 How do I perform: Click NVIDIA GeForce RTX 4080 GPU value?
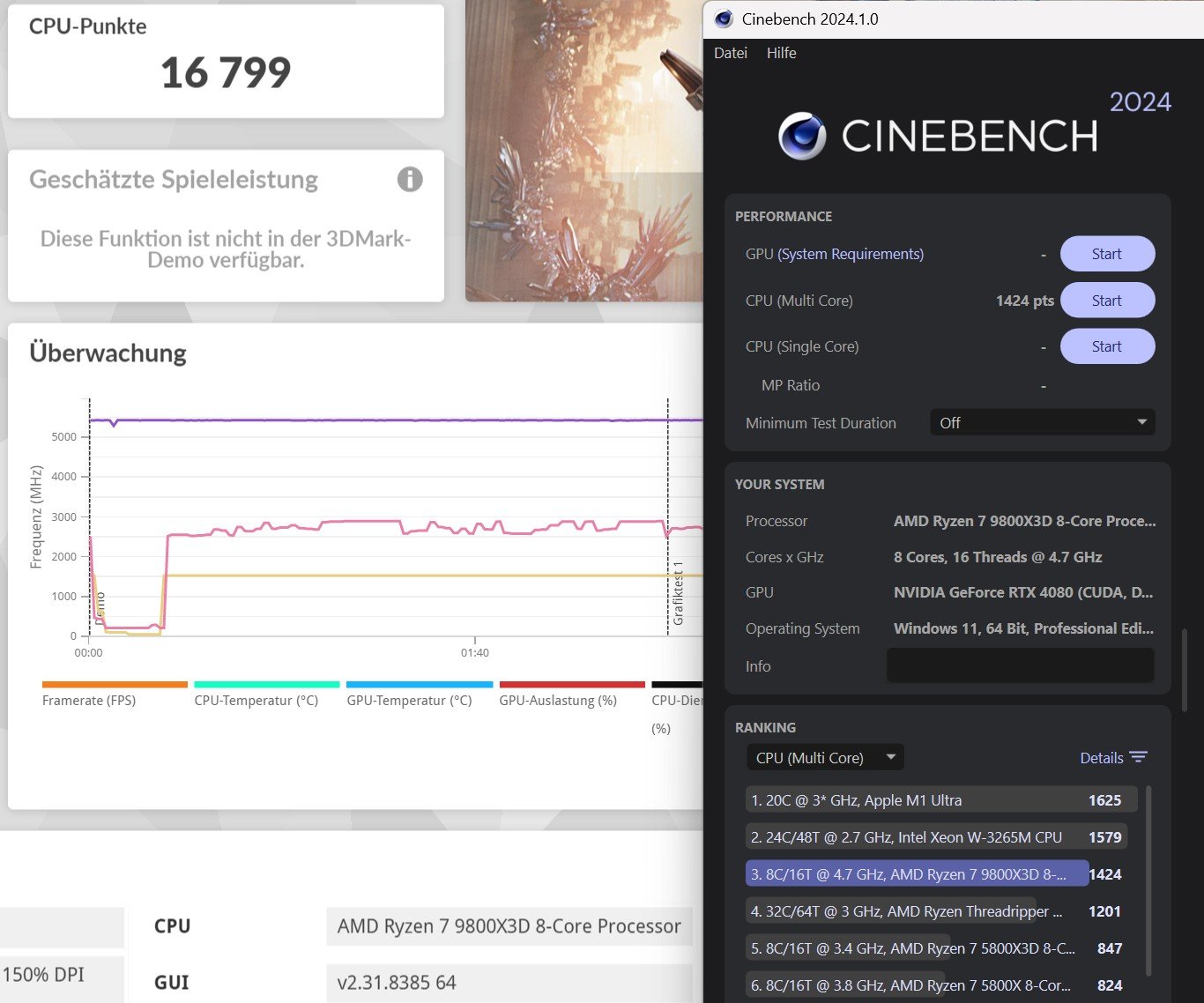click(x=1023, y=592)
